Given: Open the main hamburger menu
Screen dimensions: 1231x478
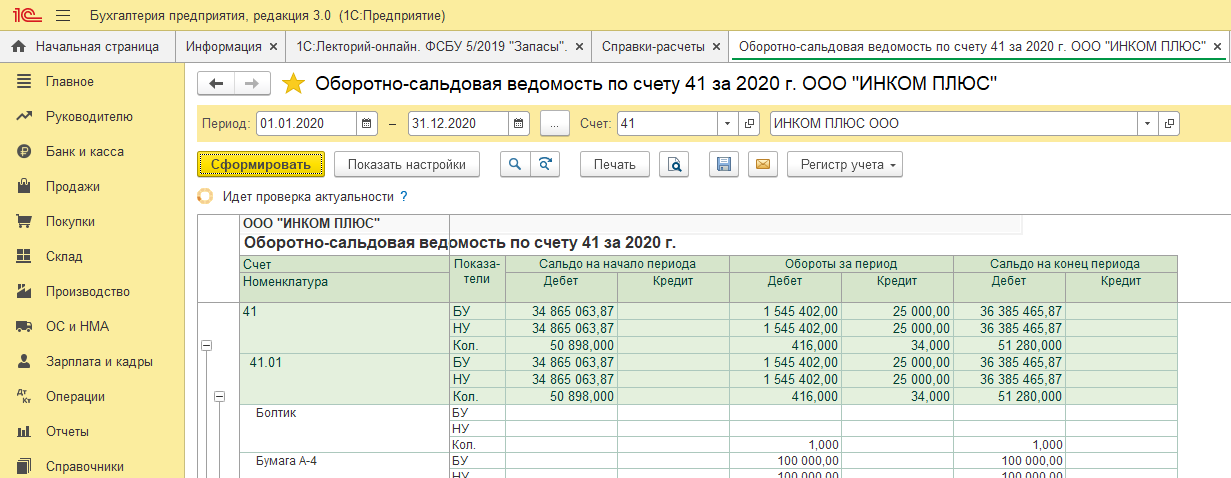Looking at the screenshot, I should coord(63,16).
